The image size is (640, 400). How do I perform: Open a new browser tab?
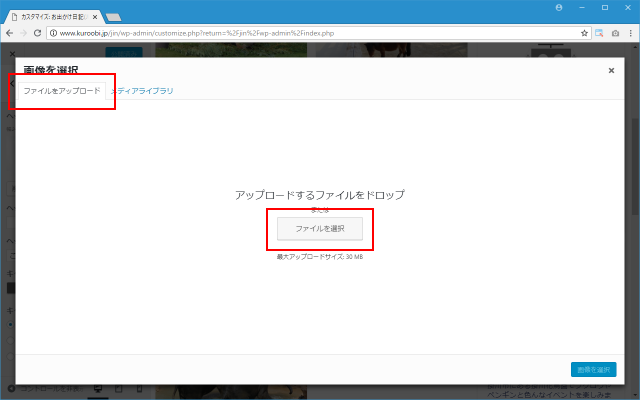click(113, 17)
